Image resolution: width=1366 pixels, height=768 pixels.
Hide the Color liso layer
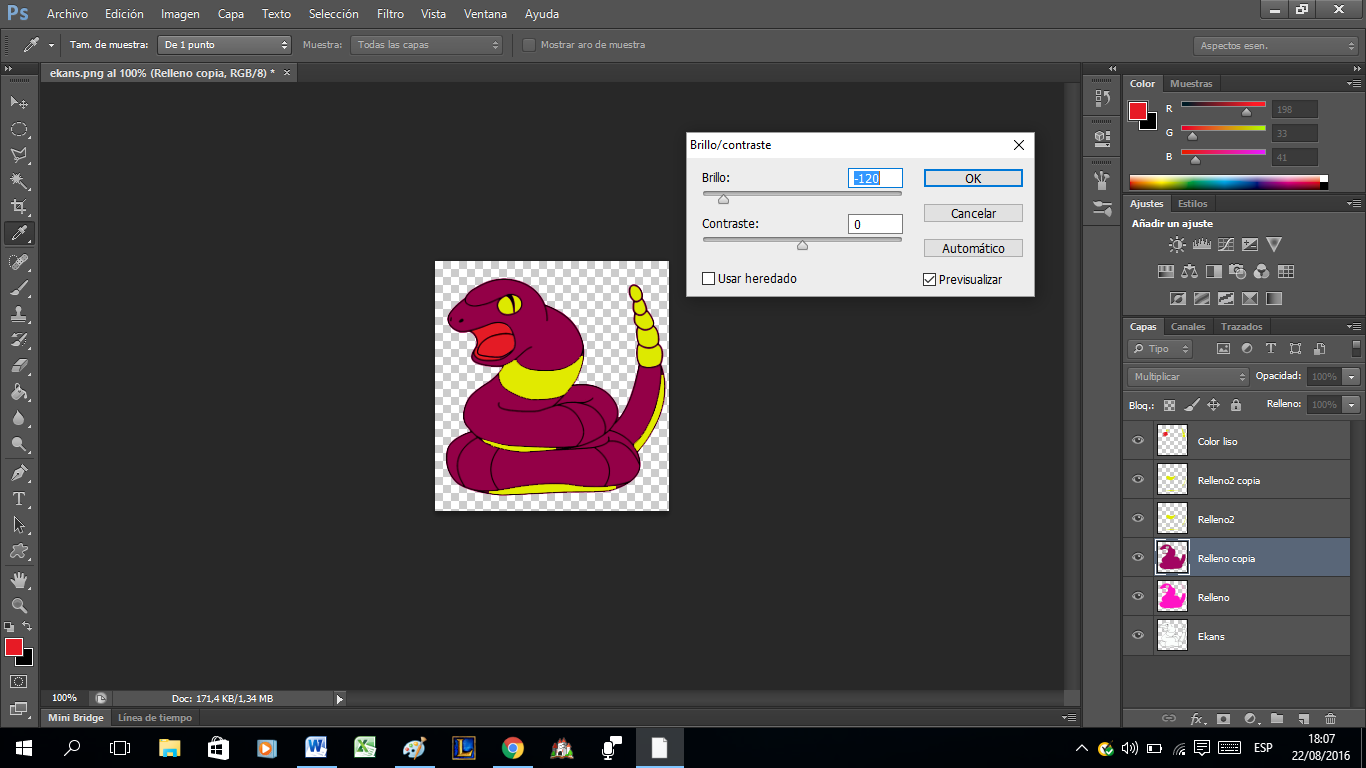click(1137, 441)
